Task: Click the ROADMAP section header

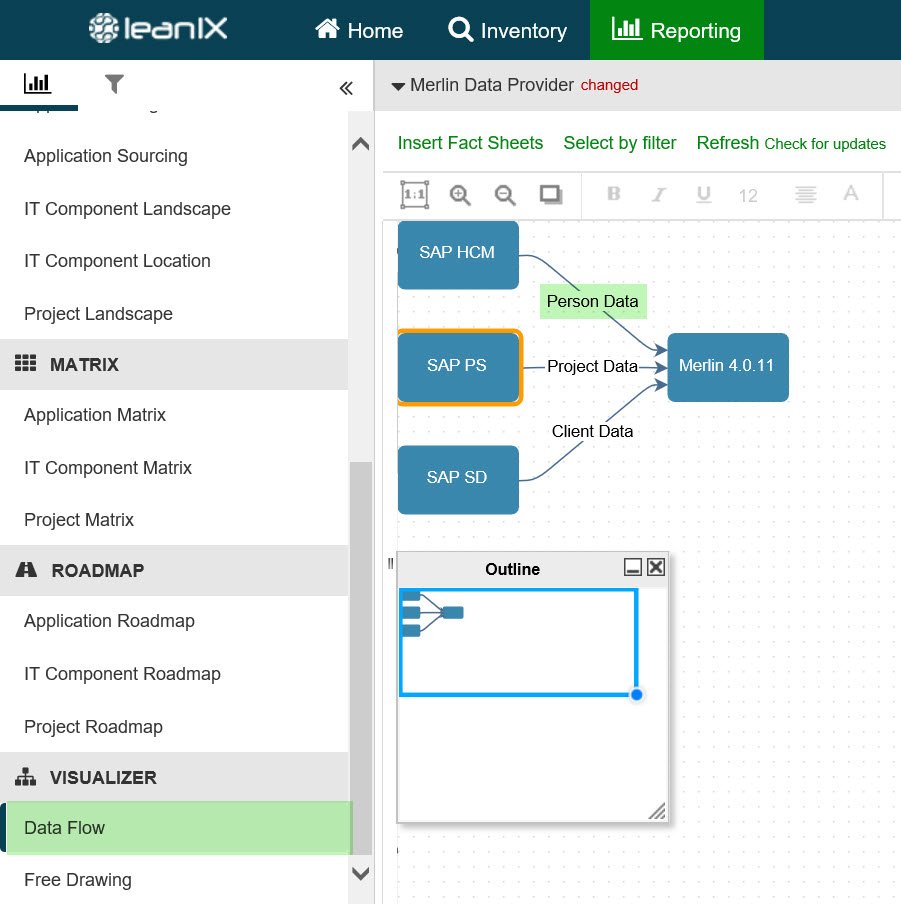Action: click(x=174, y=570)
